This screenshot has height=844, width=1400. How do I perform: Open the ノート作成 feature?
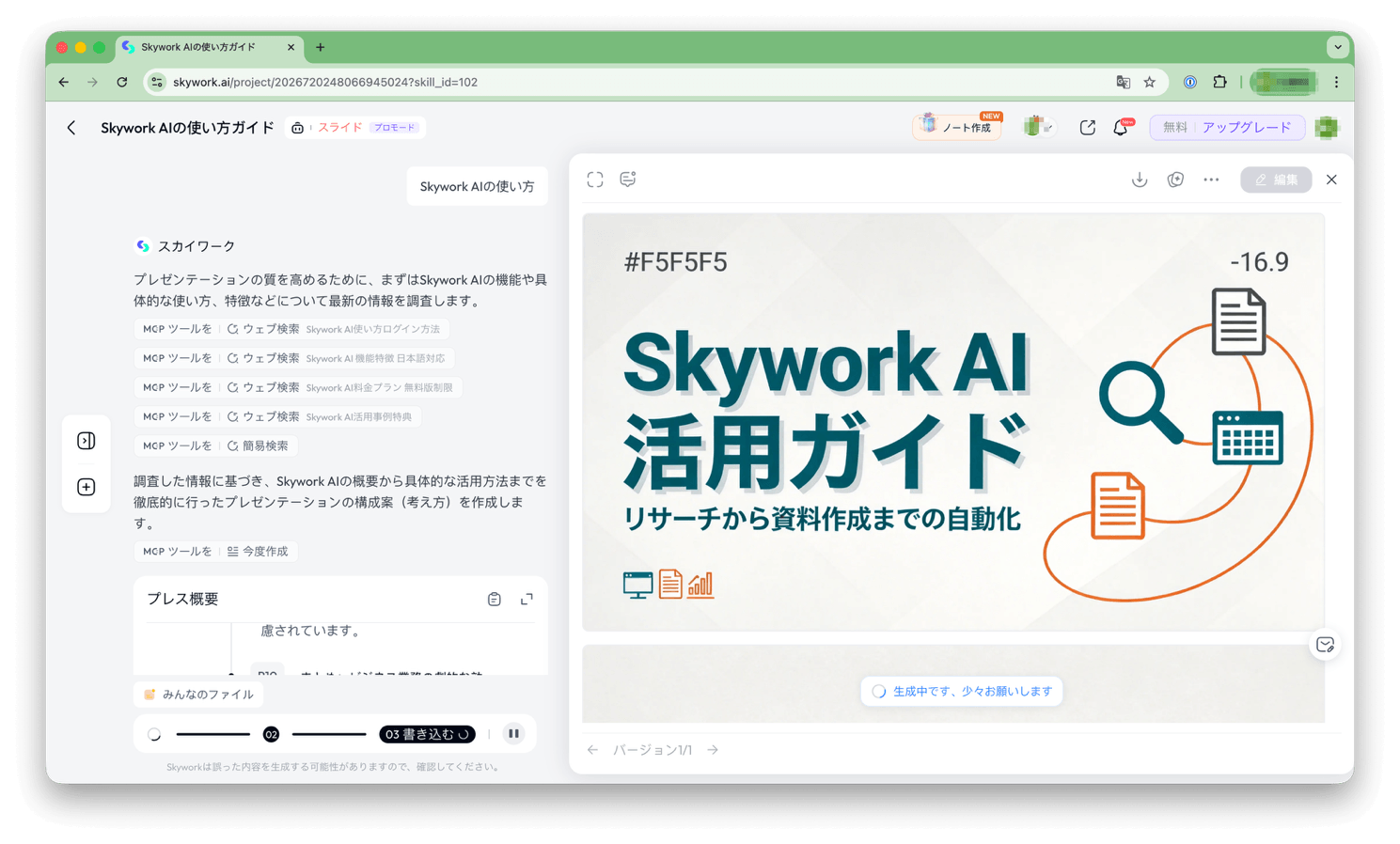point(957,128)
